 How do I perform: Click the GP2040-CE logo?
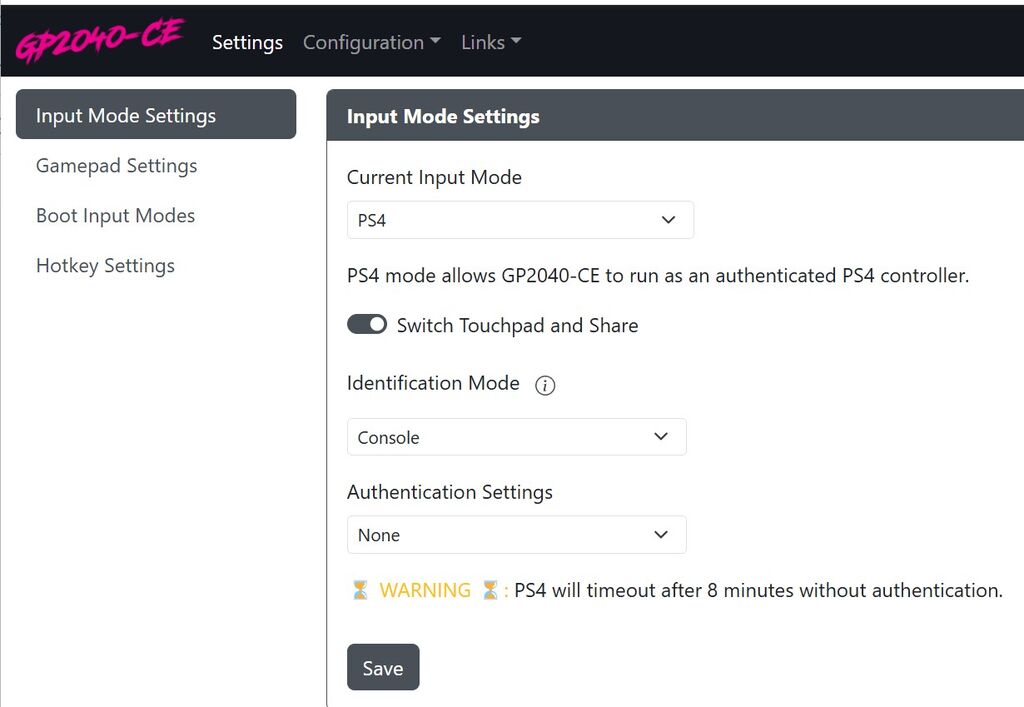(x=99, y=41)
